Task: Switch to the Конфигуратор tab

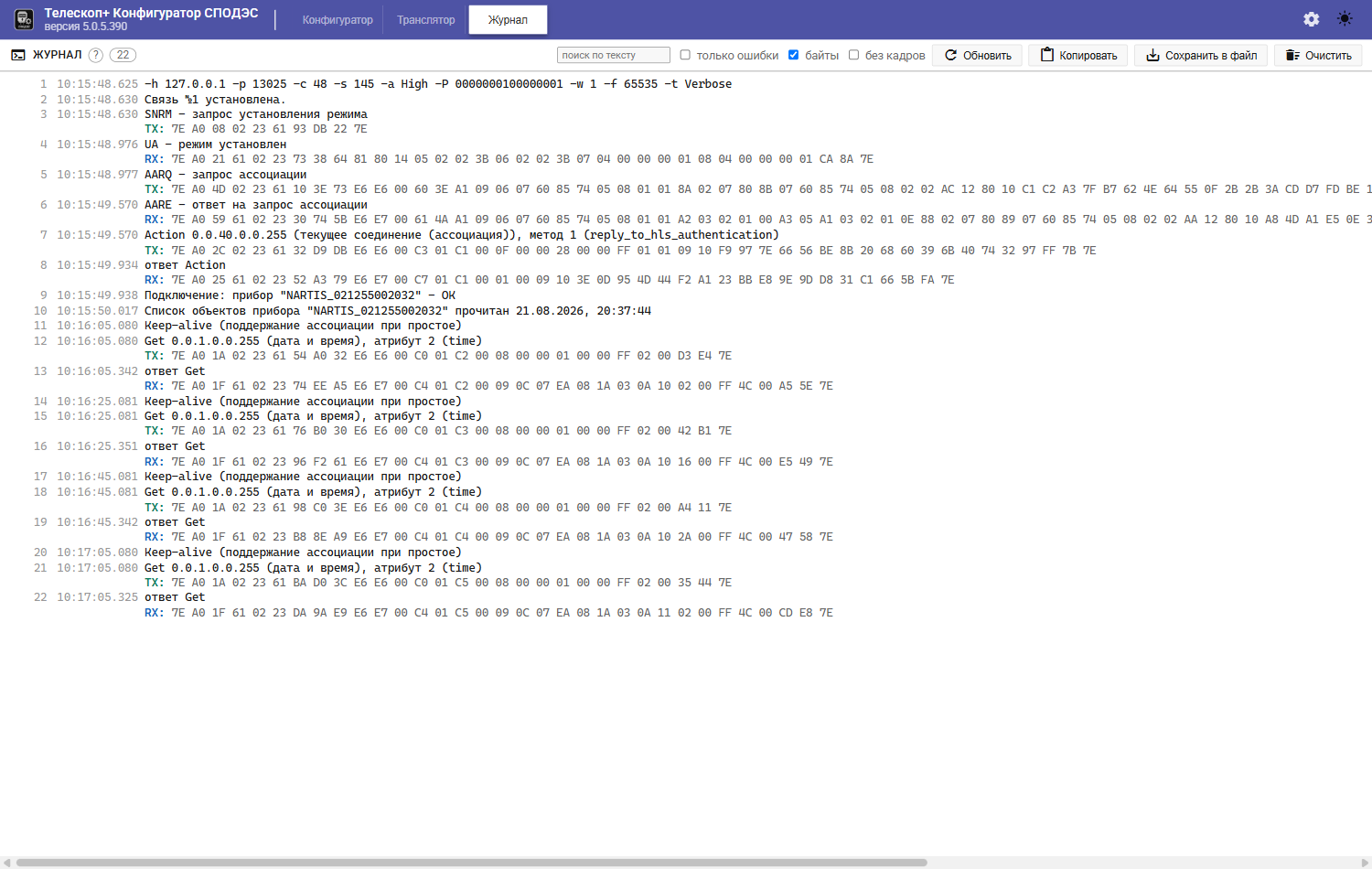Action: click(x=338, y=20)
